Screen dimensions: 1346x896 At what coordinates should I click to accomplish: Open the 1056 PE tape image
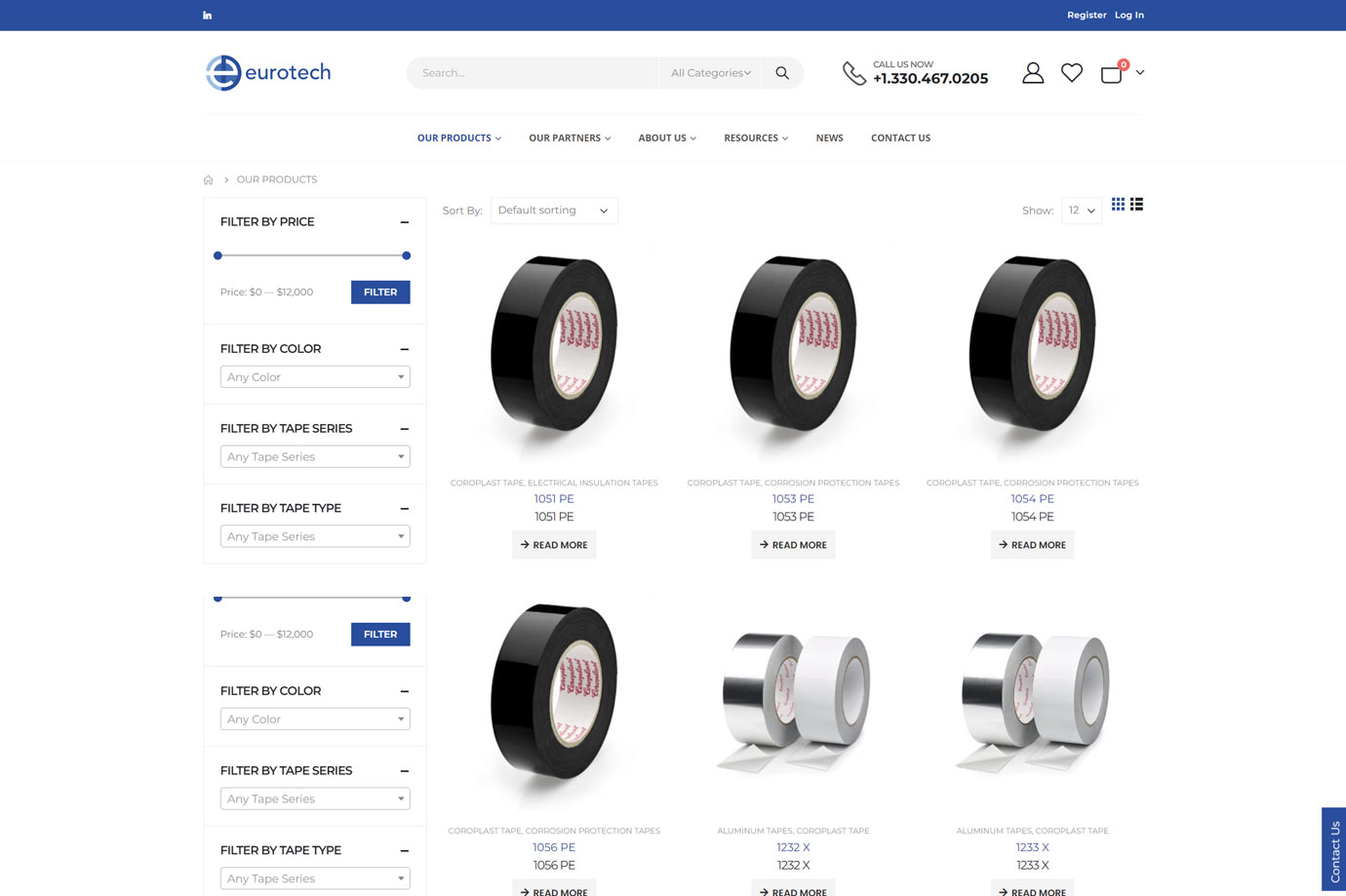[554, 700]
